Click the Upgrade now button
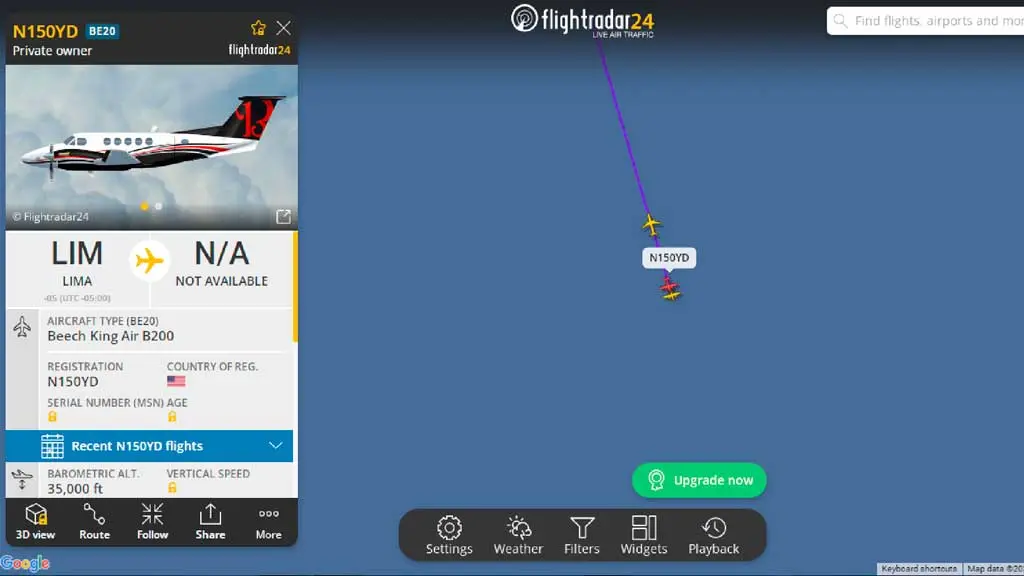This screenshot has width=1024, height=576. coord(699,480)
